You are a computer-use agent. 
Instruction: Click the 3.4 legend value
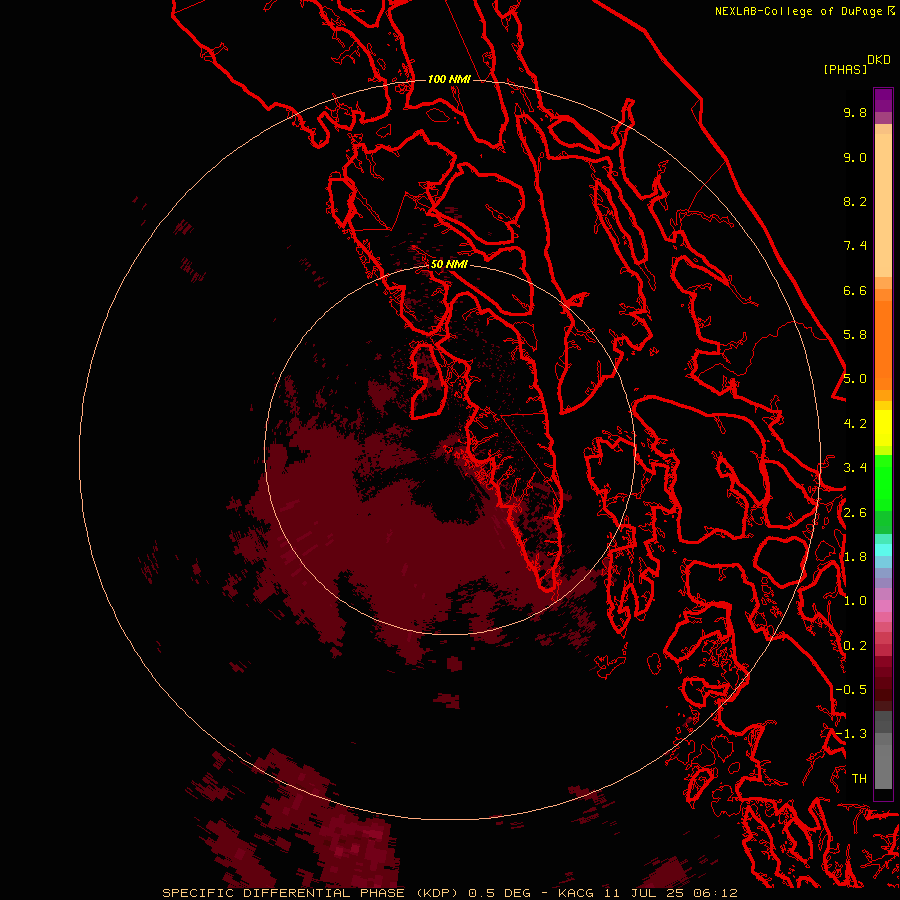pos(855,468)
